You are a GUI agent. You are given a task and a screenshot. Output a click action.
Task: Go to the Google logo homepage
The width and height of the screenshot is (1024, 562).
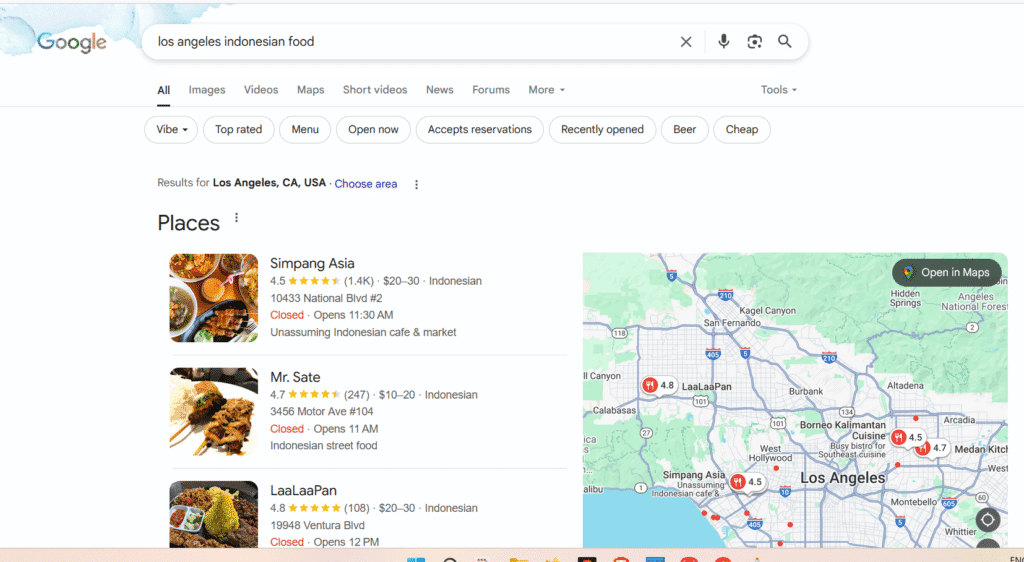click(x=72, y=42)
